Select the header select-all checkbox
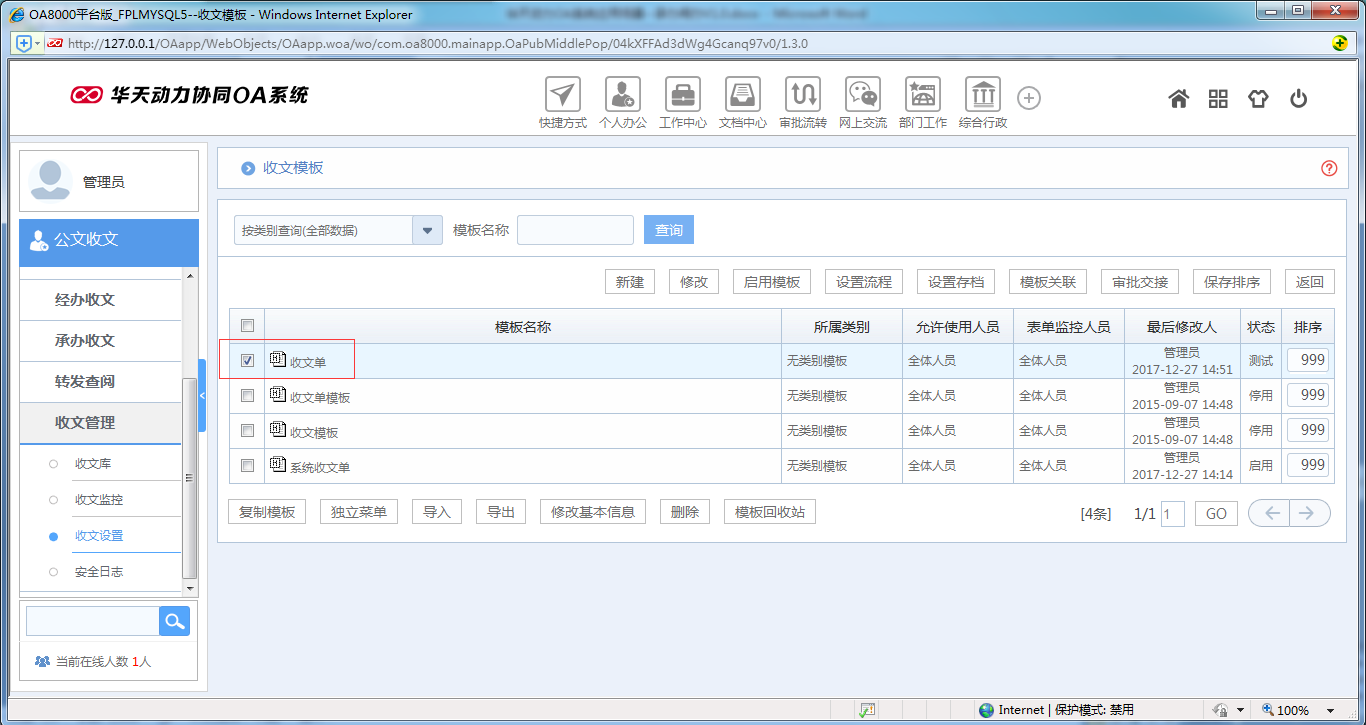The image size is (1366, 725). (246, 325)
